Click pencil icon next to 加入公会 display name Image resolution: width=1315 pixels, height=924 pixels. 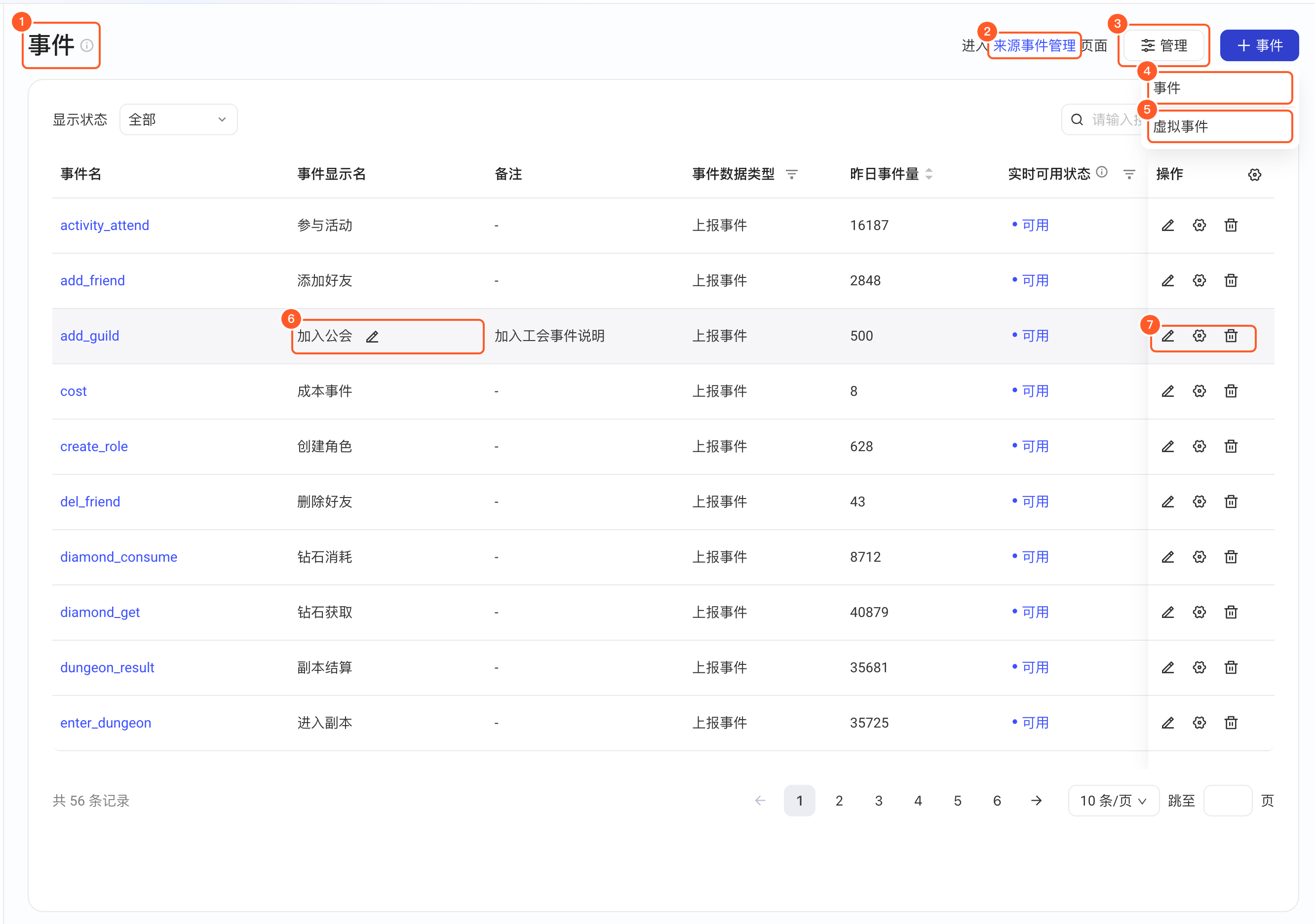point(372,337)
